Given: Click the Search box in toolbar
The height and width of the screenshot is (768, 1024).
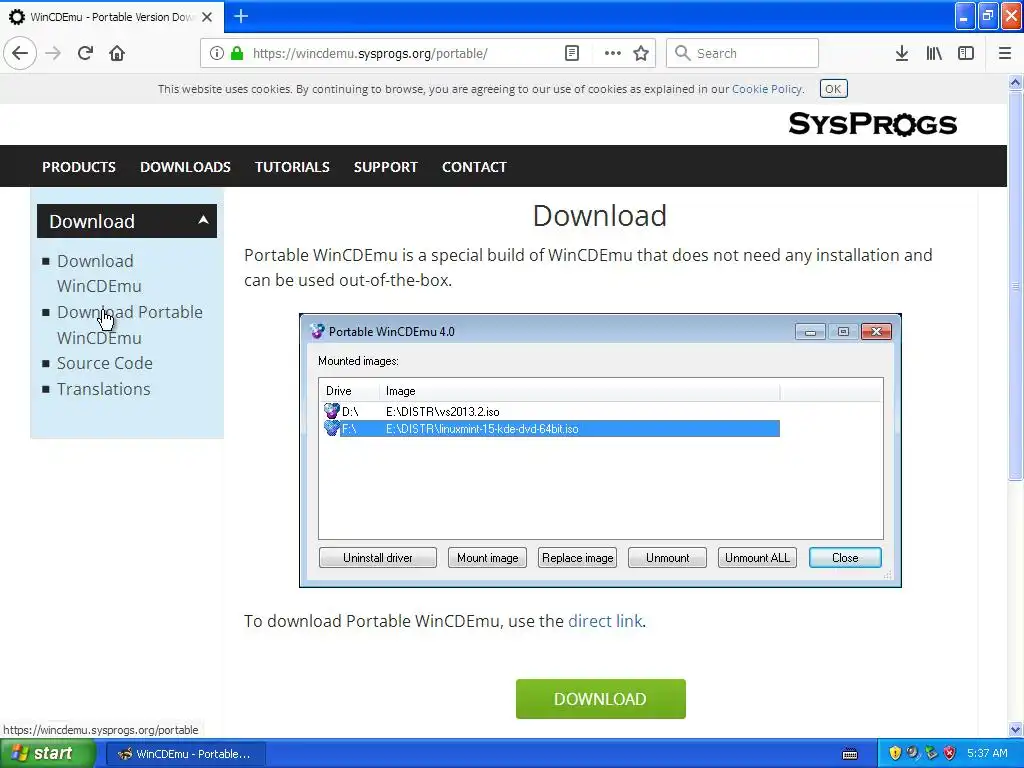Looking at the screenshot, I should [x=742, y=53].
